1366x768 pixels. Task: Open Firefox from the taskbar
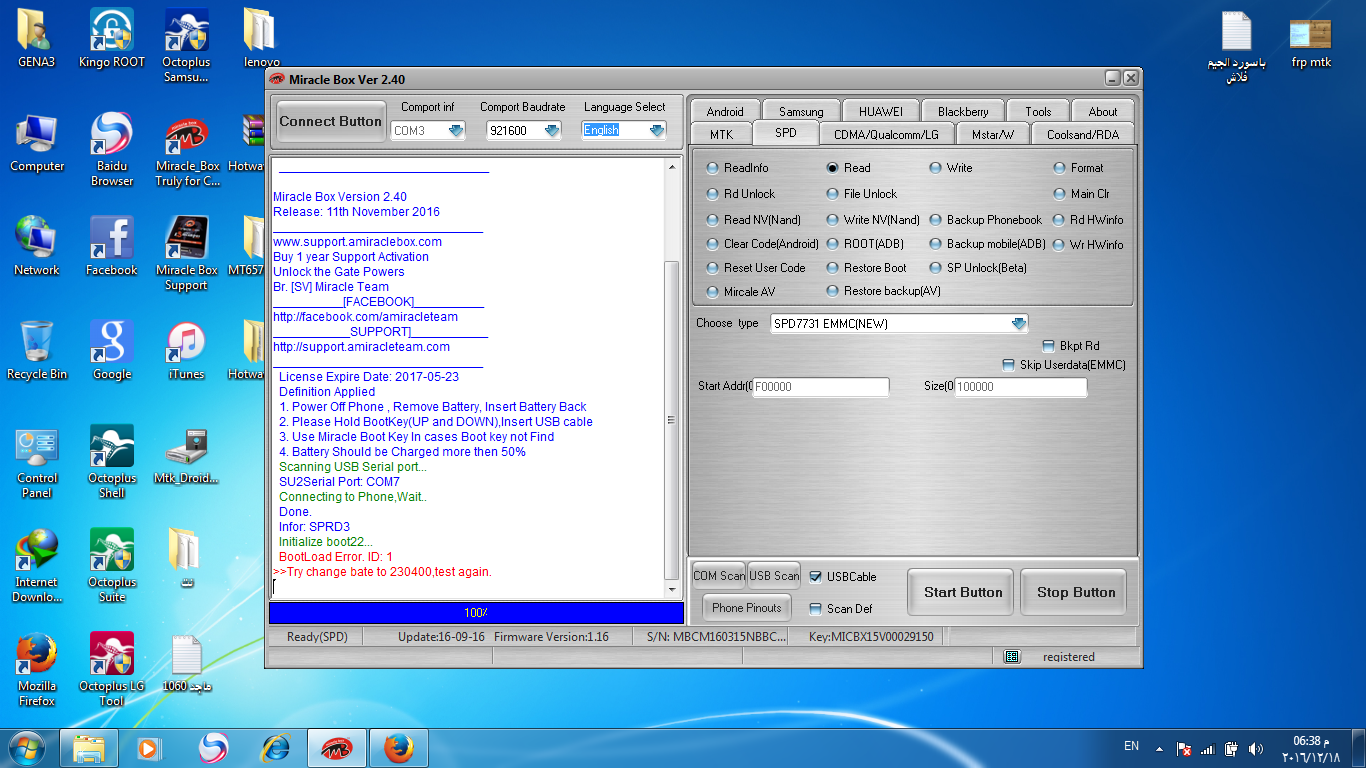click(398, 748)
